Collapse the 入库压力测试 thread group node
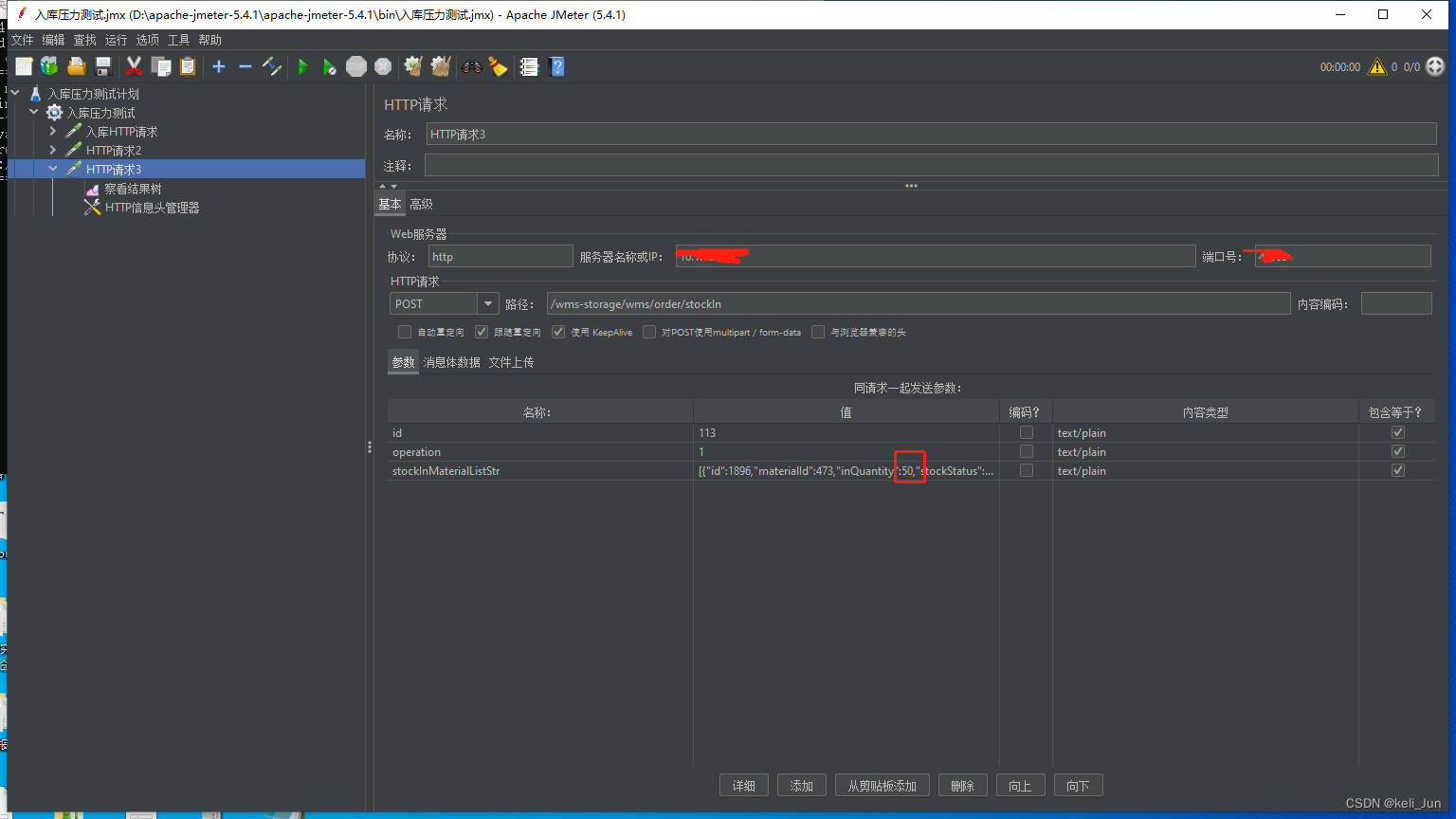 pos(34,112)
